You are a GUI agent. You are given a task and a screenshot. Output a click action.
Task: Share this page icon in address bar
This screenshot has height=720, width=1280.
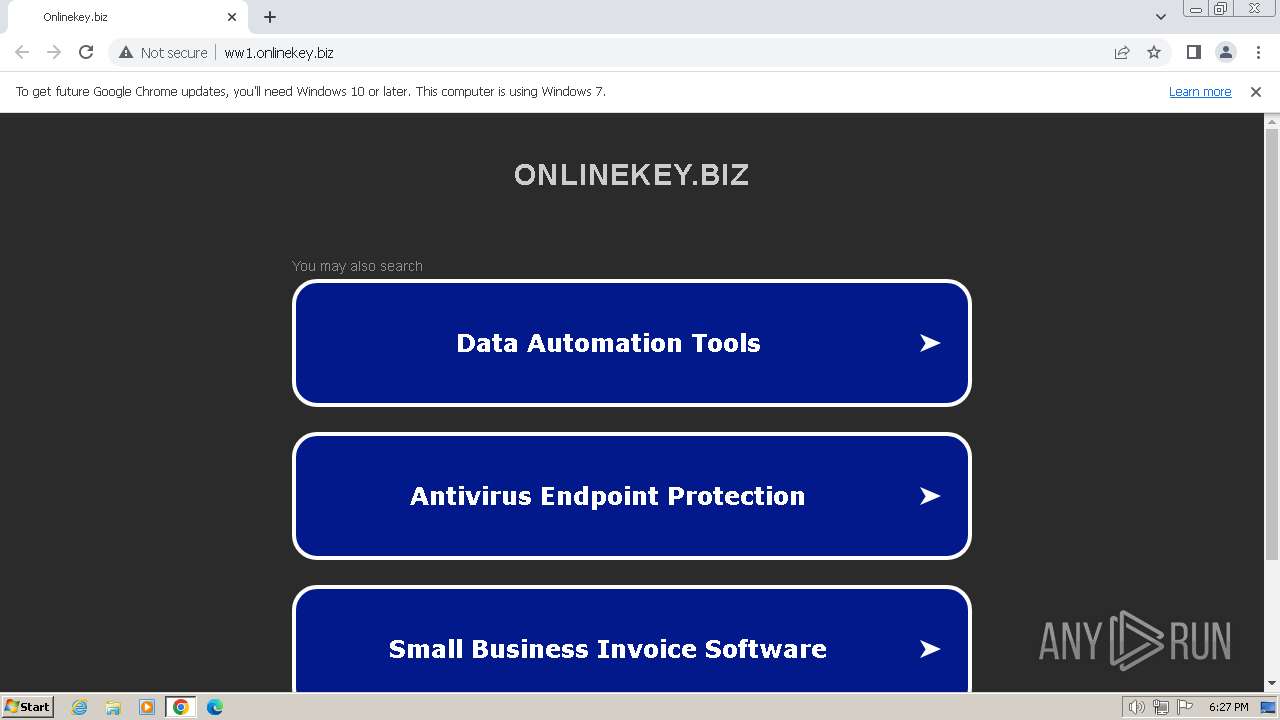[x=1122, y=52]
